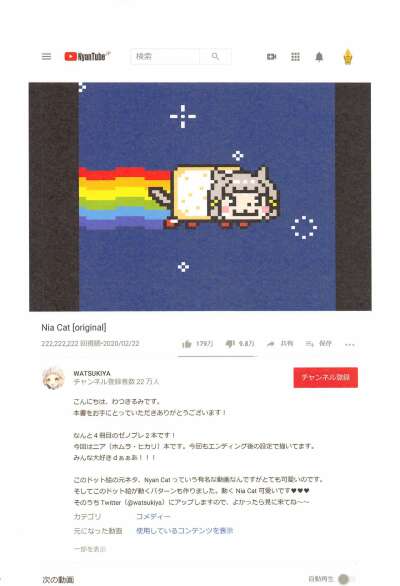Click the WATSUKIYA channel avatar

[53, 378]
